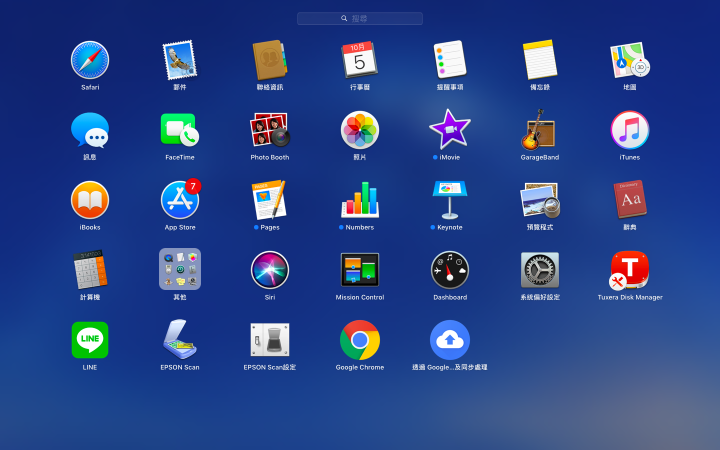Open the Dictionary app
The image size is (720, 450).
pyautogui.click(x=630, y=200)
